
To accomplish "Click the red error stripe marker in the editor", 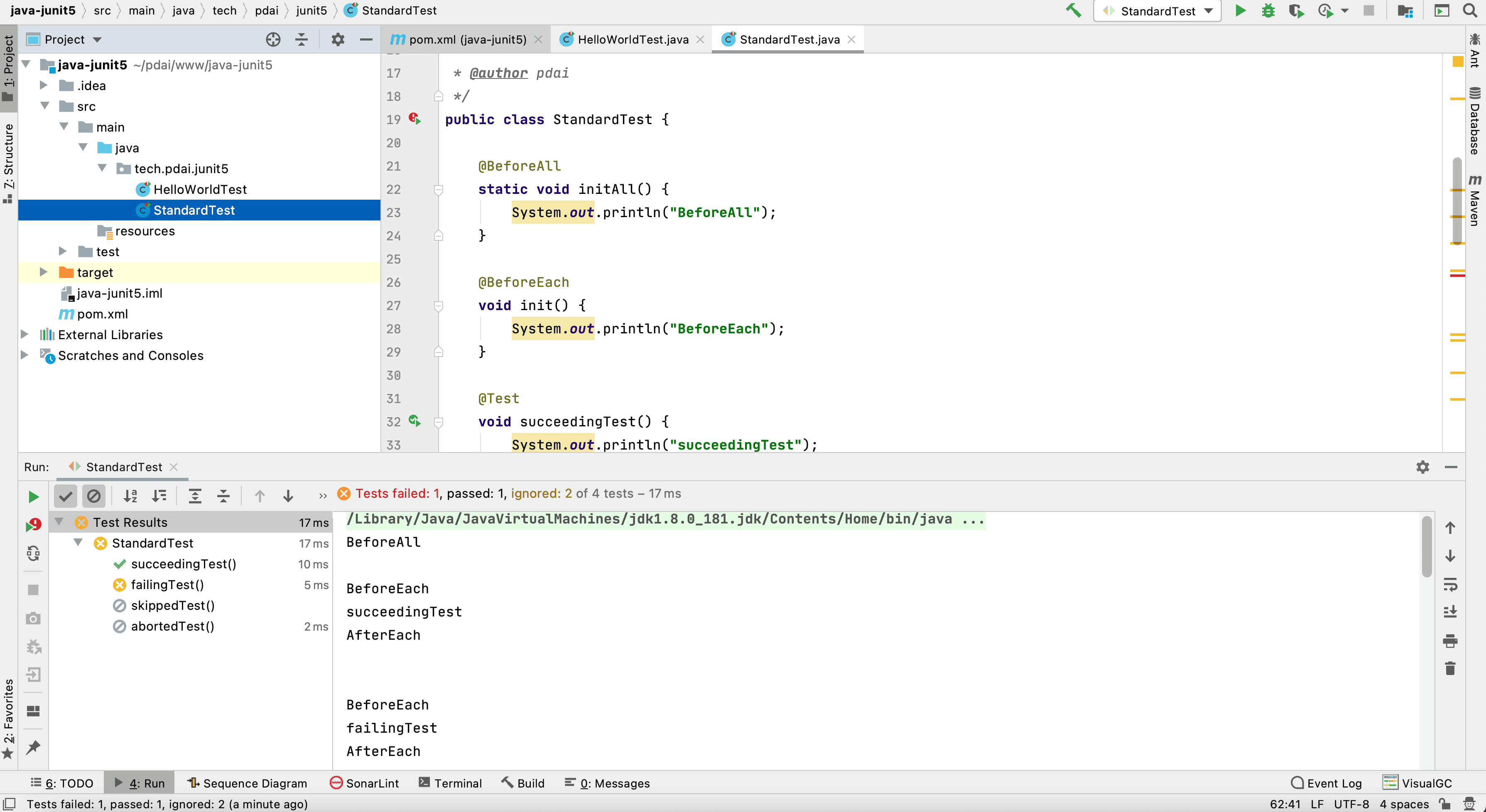I will [x=1457, y=276].
